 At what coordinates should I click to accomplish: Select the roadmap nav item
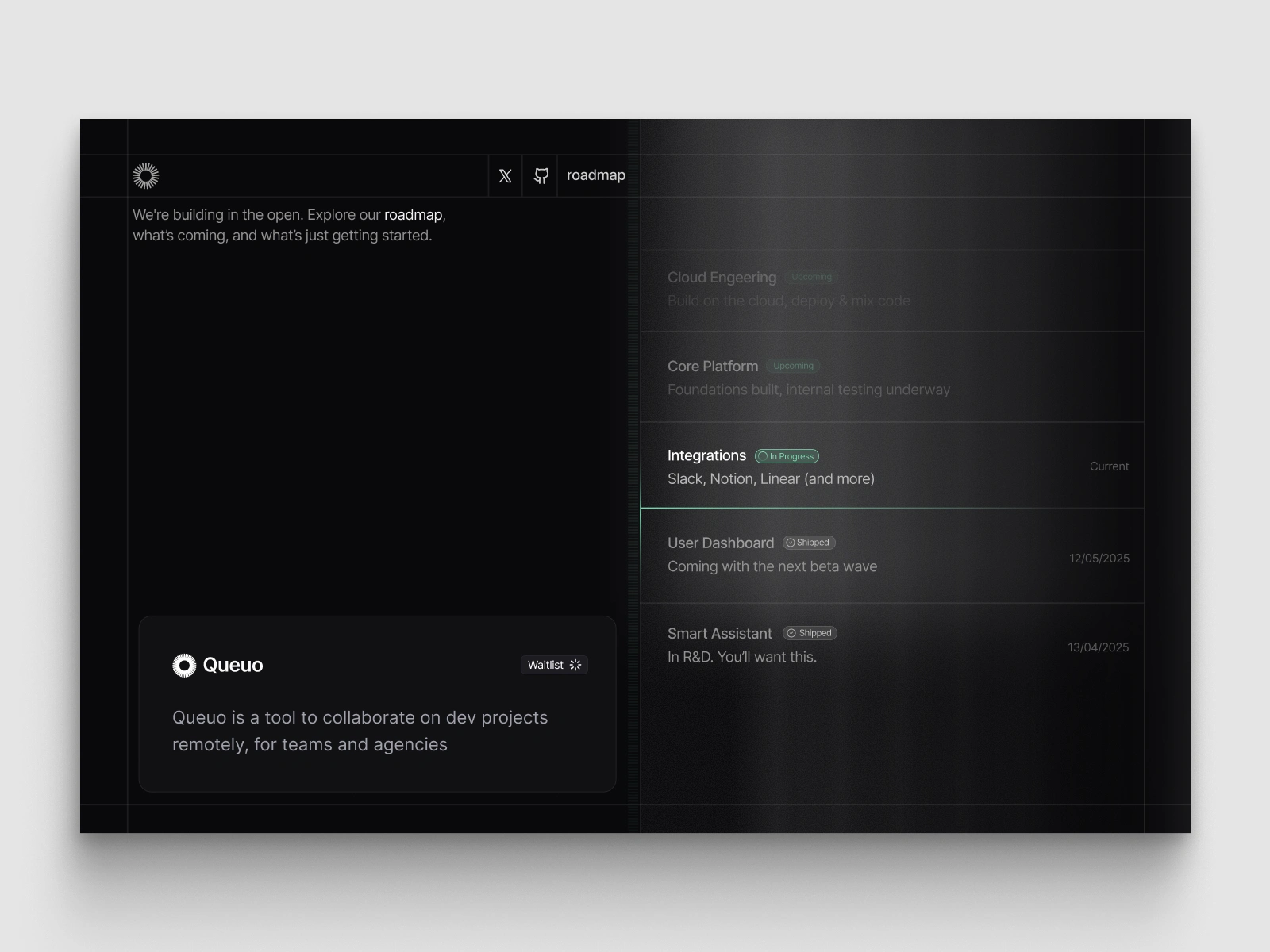click(x=596, y=175)
